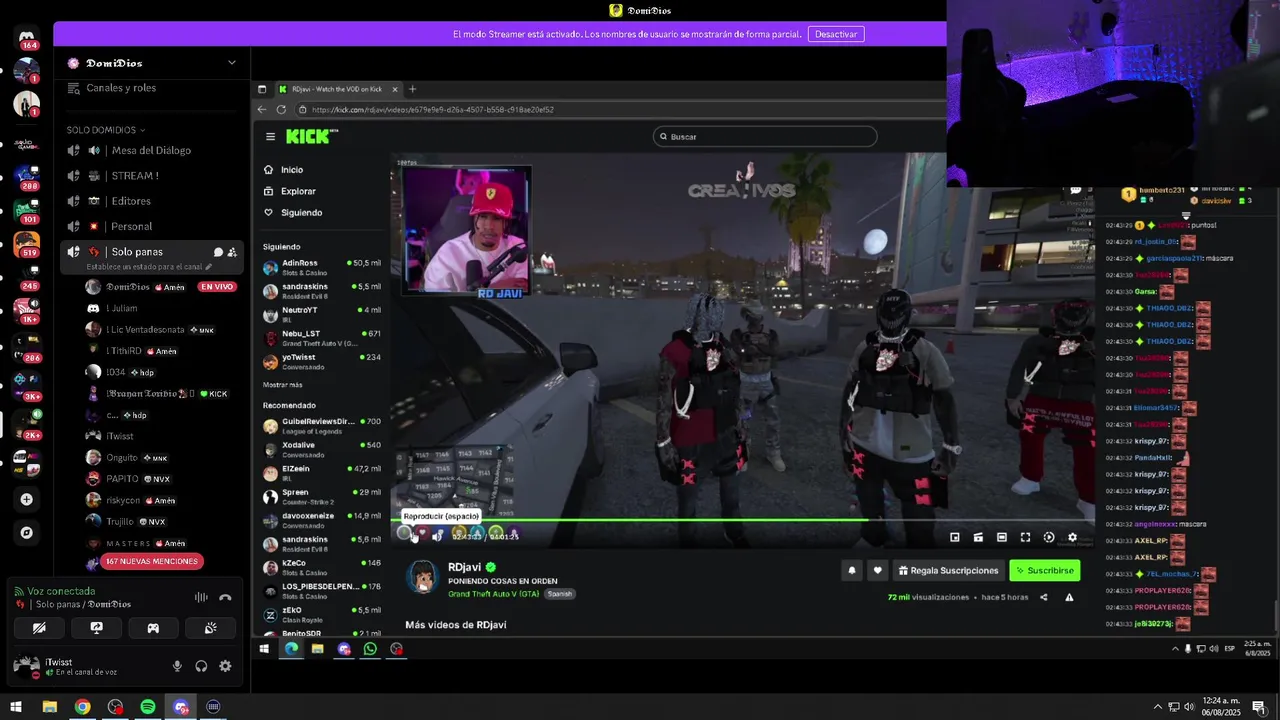
Task: Share your screen in Discord
Action: [96, 628]
